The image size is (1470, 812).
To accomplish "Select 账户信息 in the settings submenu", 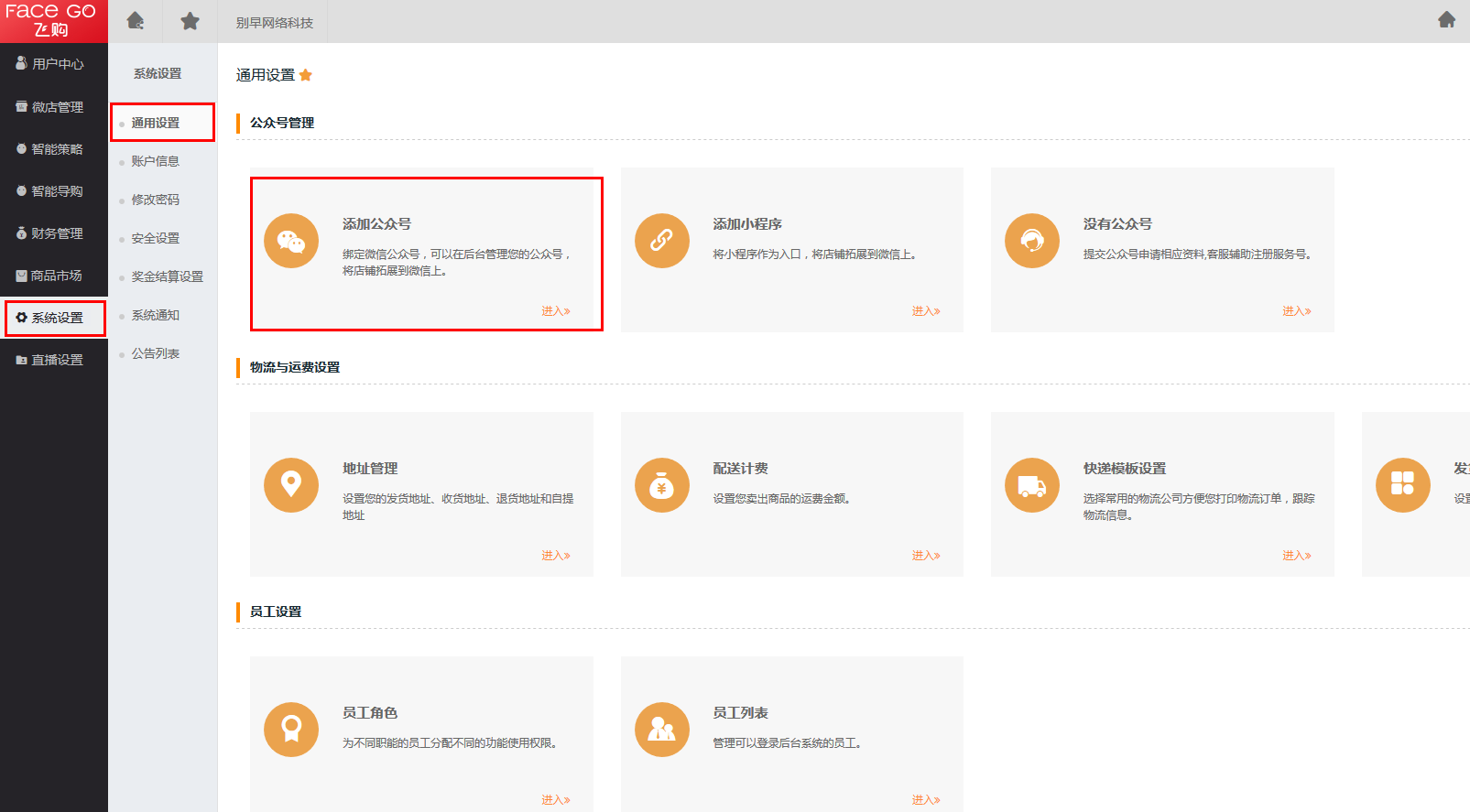I will click(x=155, y=161).
